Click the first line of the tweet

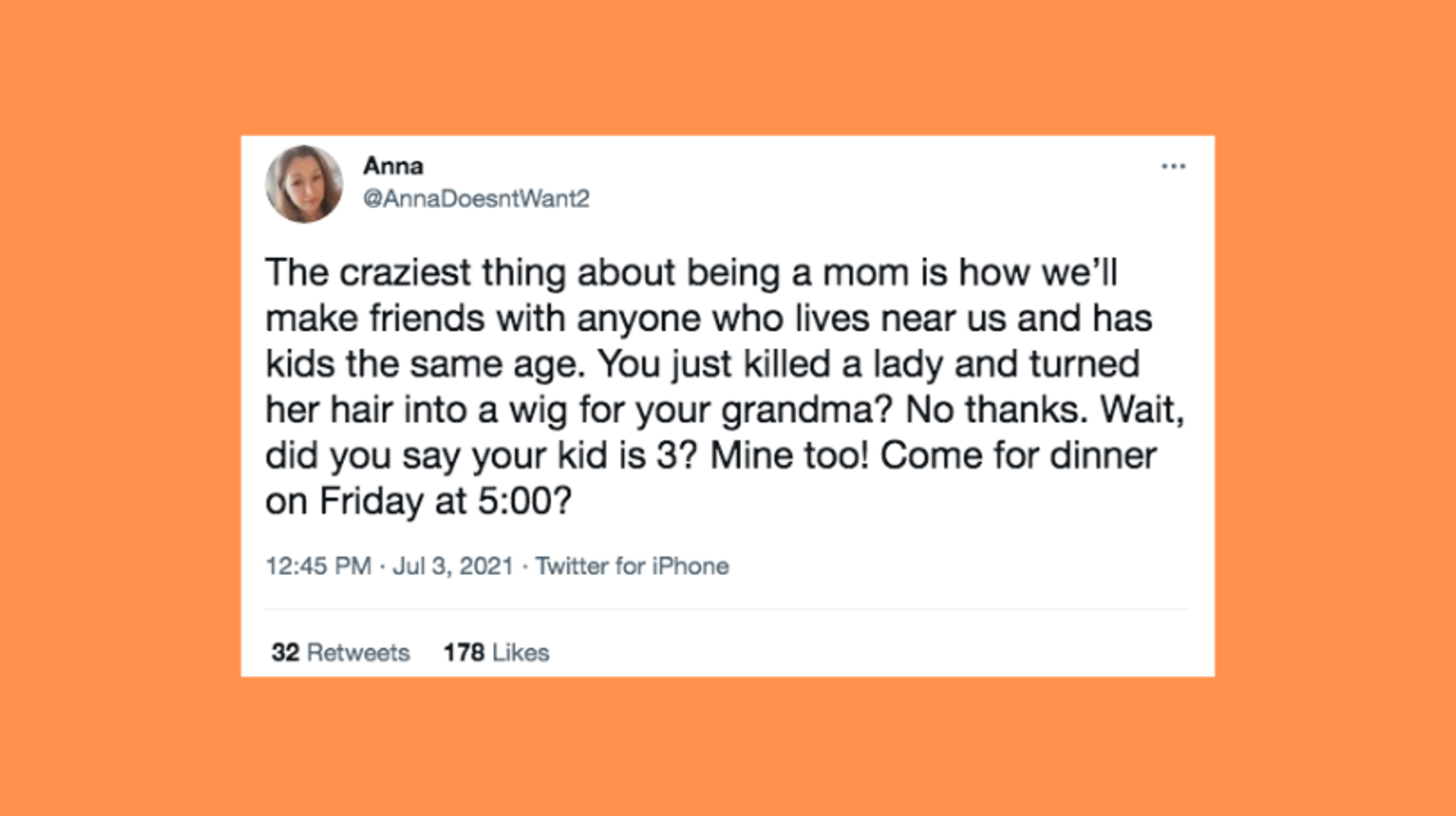(x=696, y=274)
